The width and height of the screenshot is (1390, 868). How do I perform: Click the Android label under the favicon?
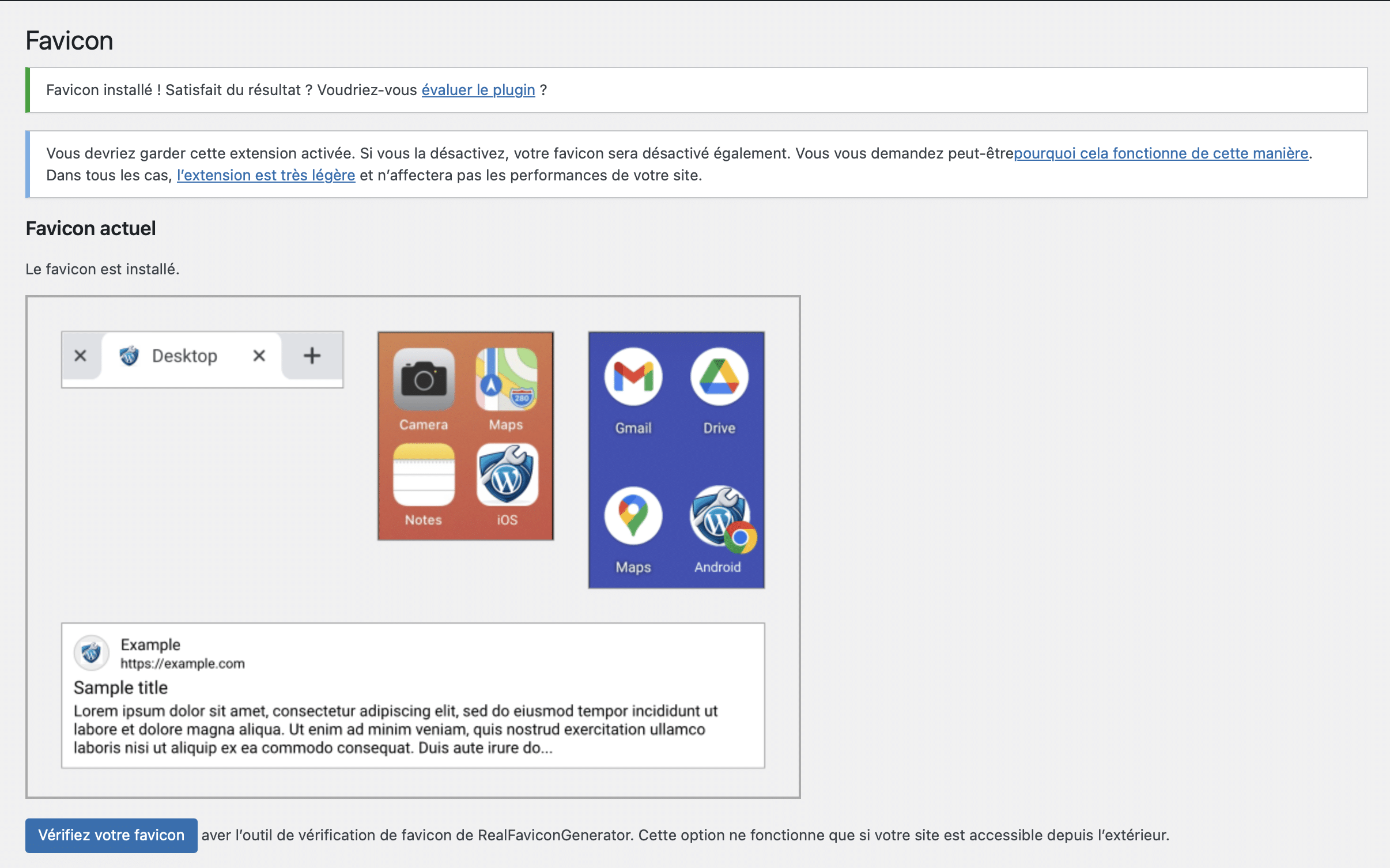click(717, 567)
